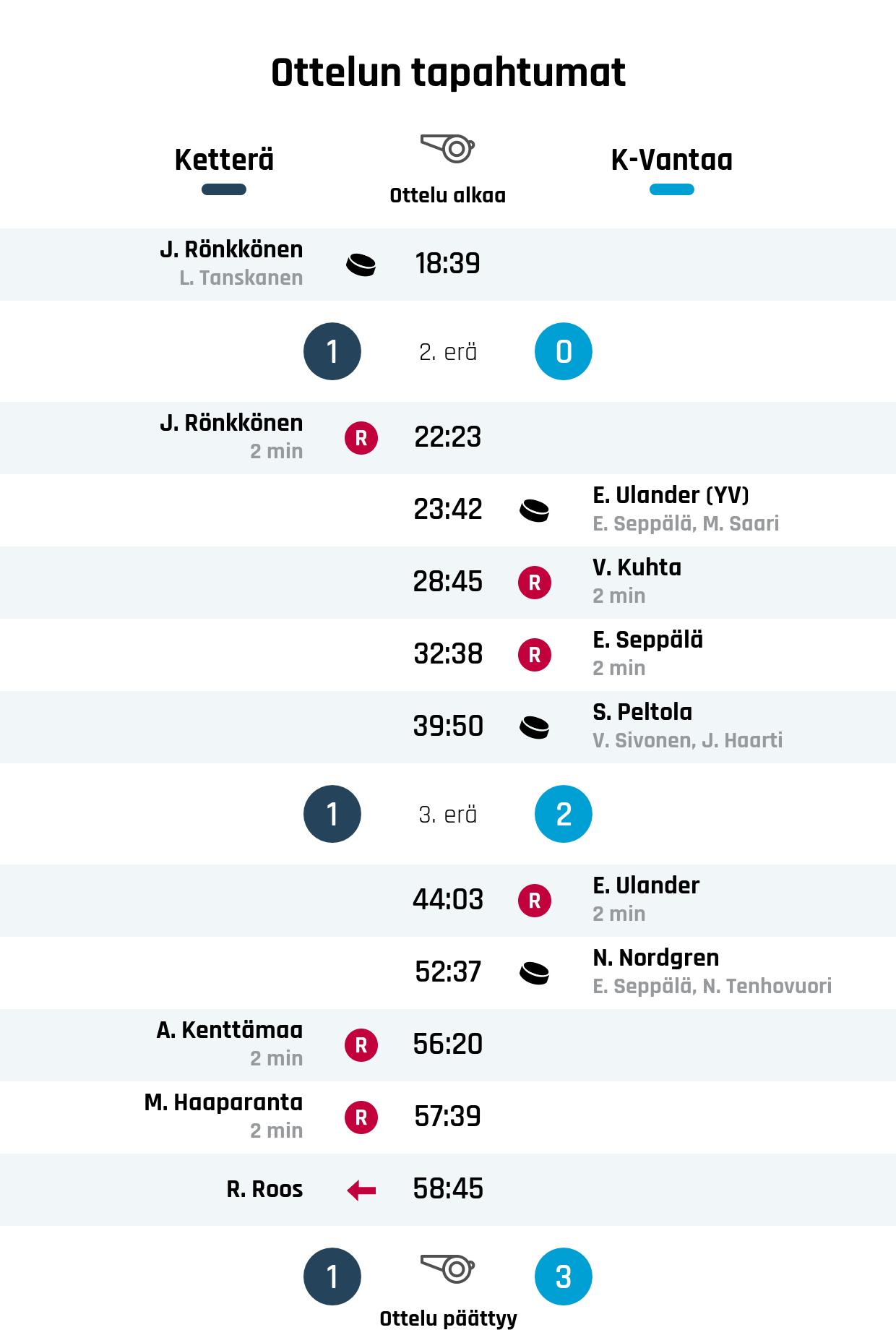Screen dimensions: 896x1343
Task: Click the red R badge for V. Kuhta
Action: click(x=535, y=583)
